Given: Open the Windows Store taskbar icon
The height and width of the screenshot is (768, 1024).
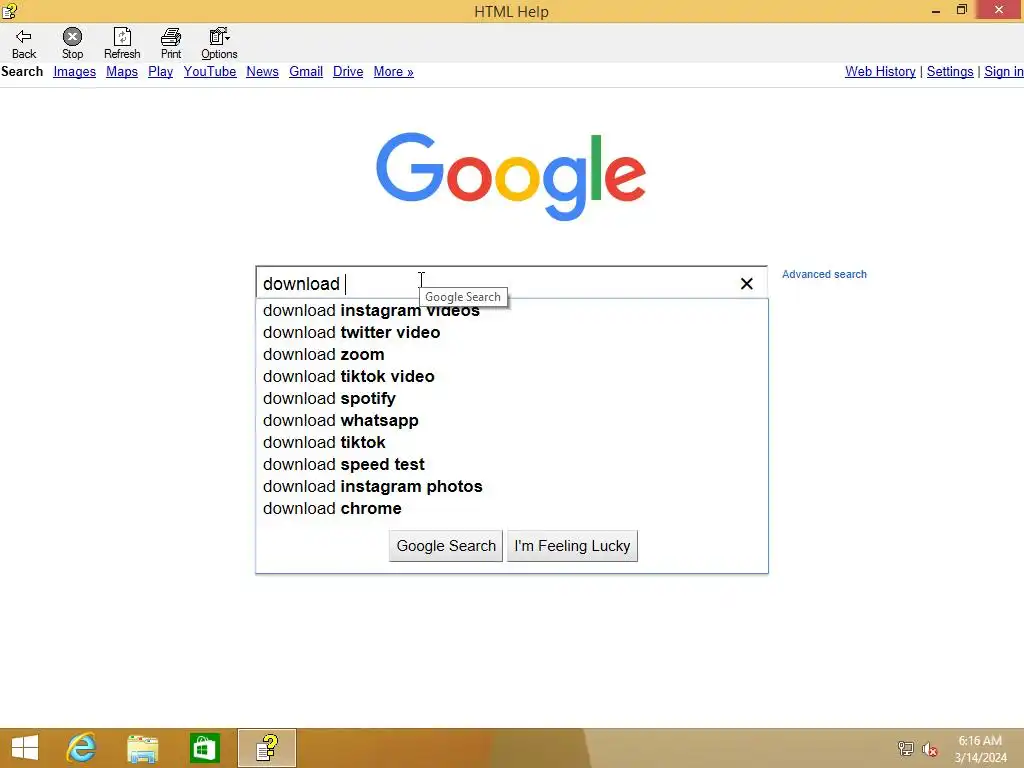Looking at the screenshot, I should click(x=204, y=748).
